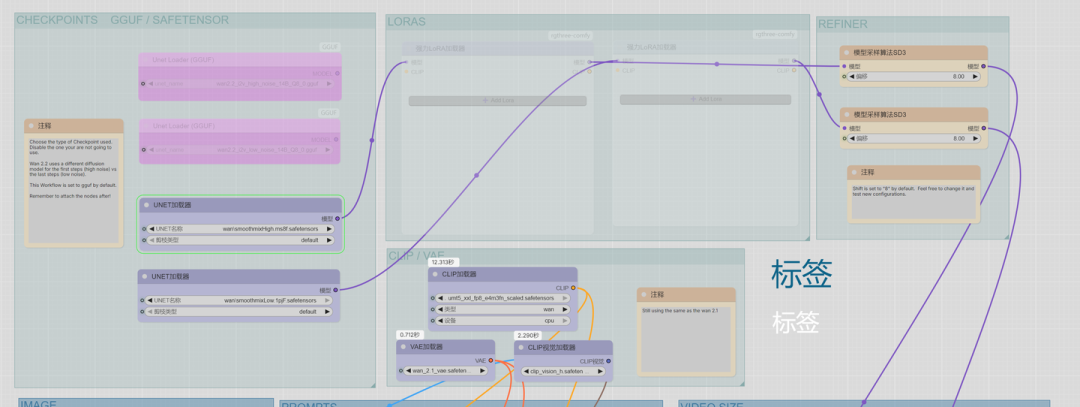Open wan_2.1_vae safetensors dropdown in VAE加载器
The height and width of the screenshot is (407, 1080).
(446, 371)
